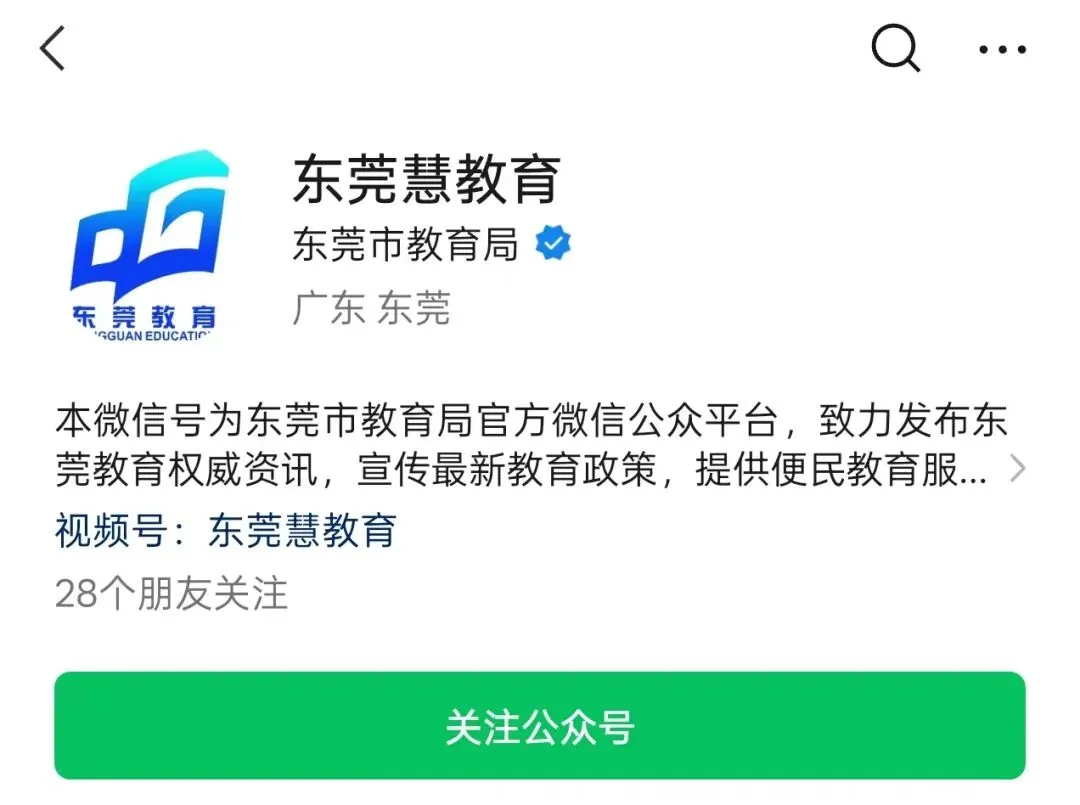1080x805 pixels.
Task: Tap the owner name 东莞市教育局
Action: point(405,244)
